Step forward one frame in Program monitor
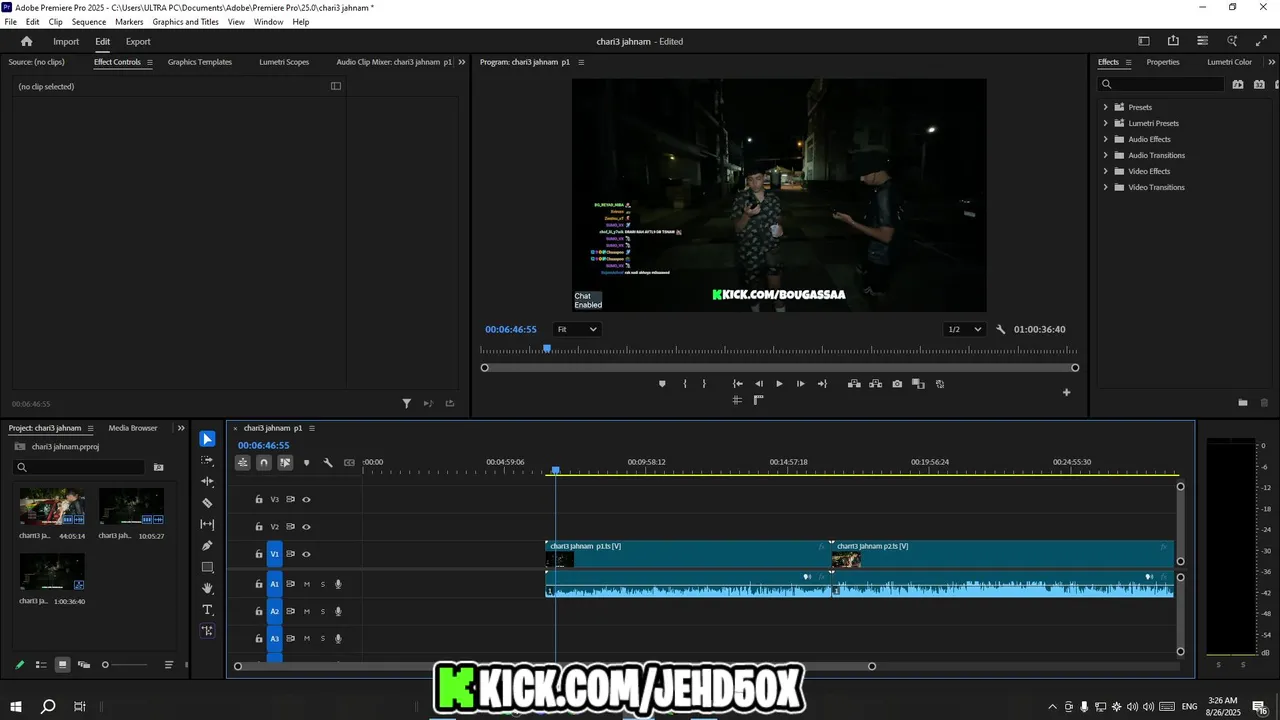 point(800,384)
